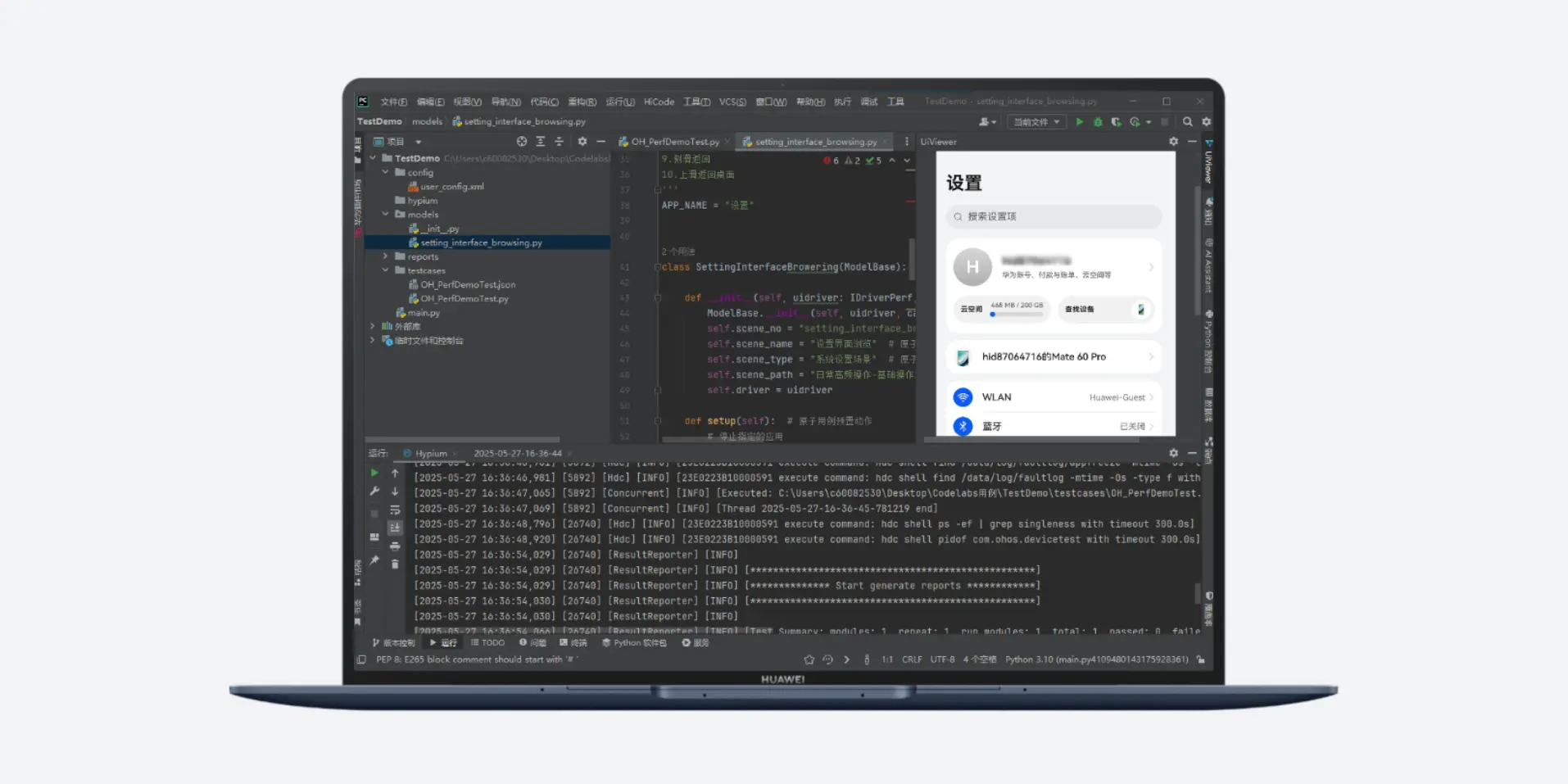The width and height of the screenshot is (1568, 784).
Task: Open UiViewer panel settings gear
Action: 1173,142
